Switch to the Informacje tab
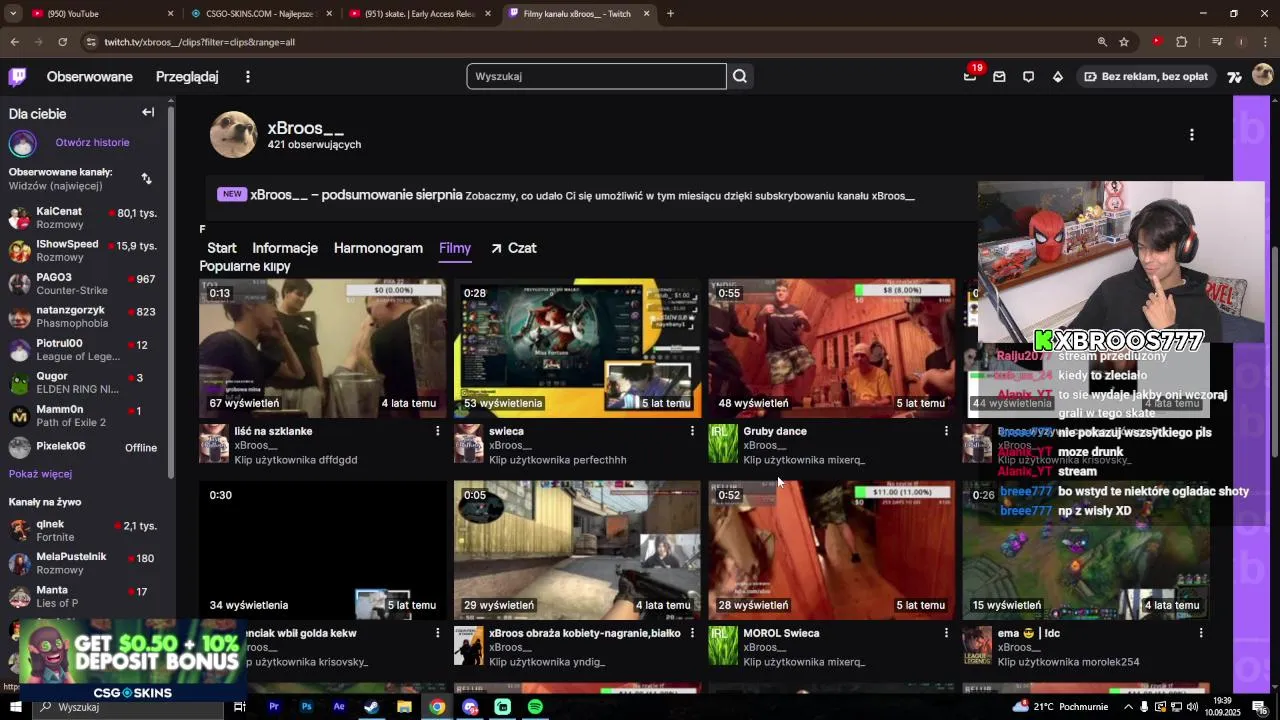 tap(285, 248)
